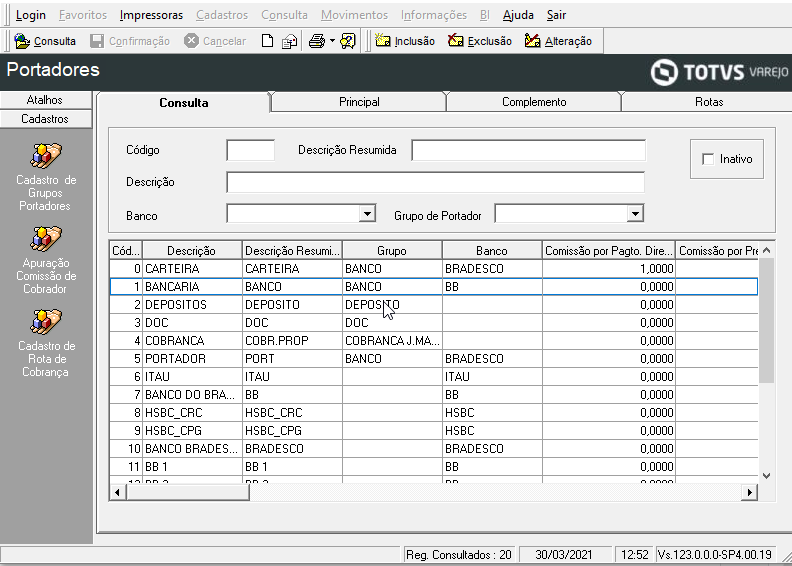Click the Inclusão toolbar button
792x566 pixels.
coord(405,41)
